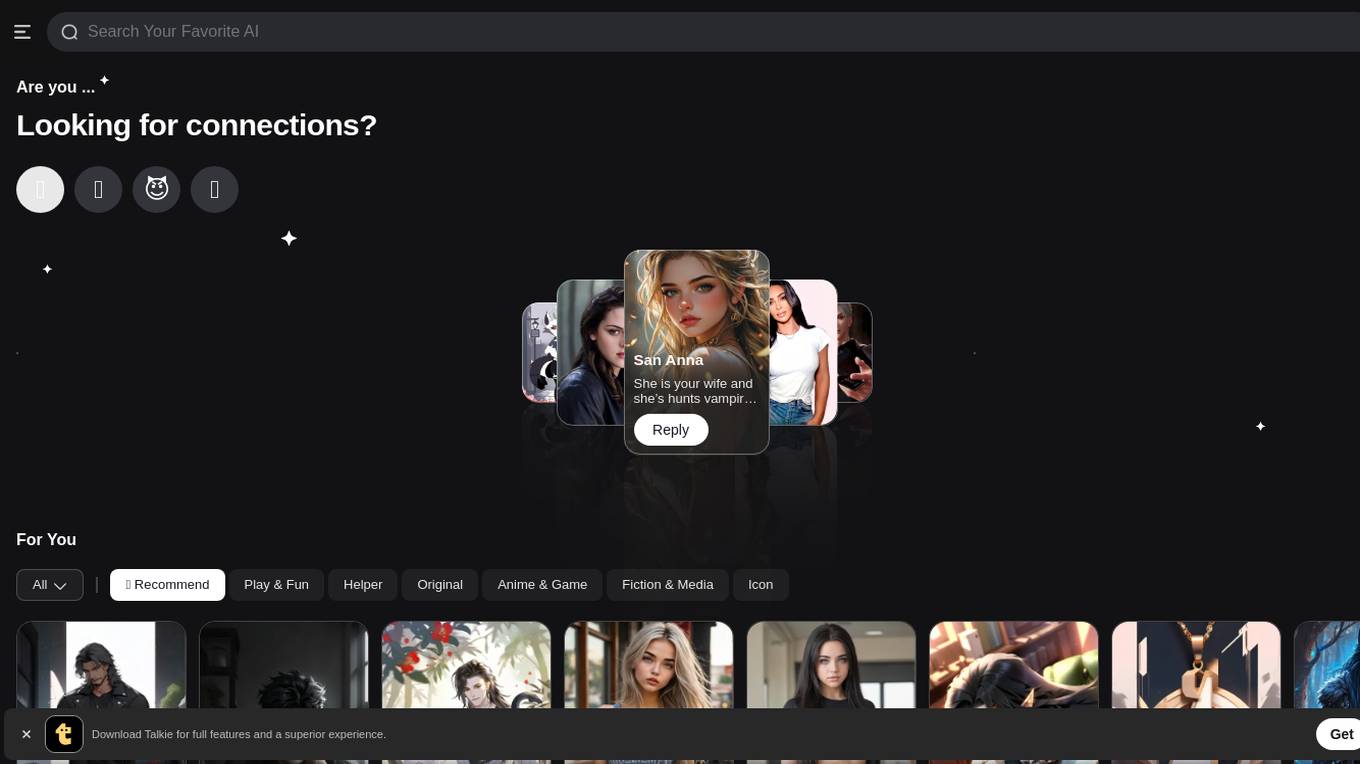Switch to Anime & Game tab

tap(542, 585)
